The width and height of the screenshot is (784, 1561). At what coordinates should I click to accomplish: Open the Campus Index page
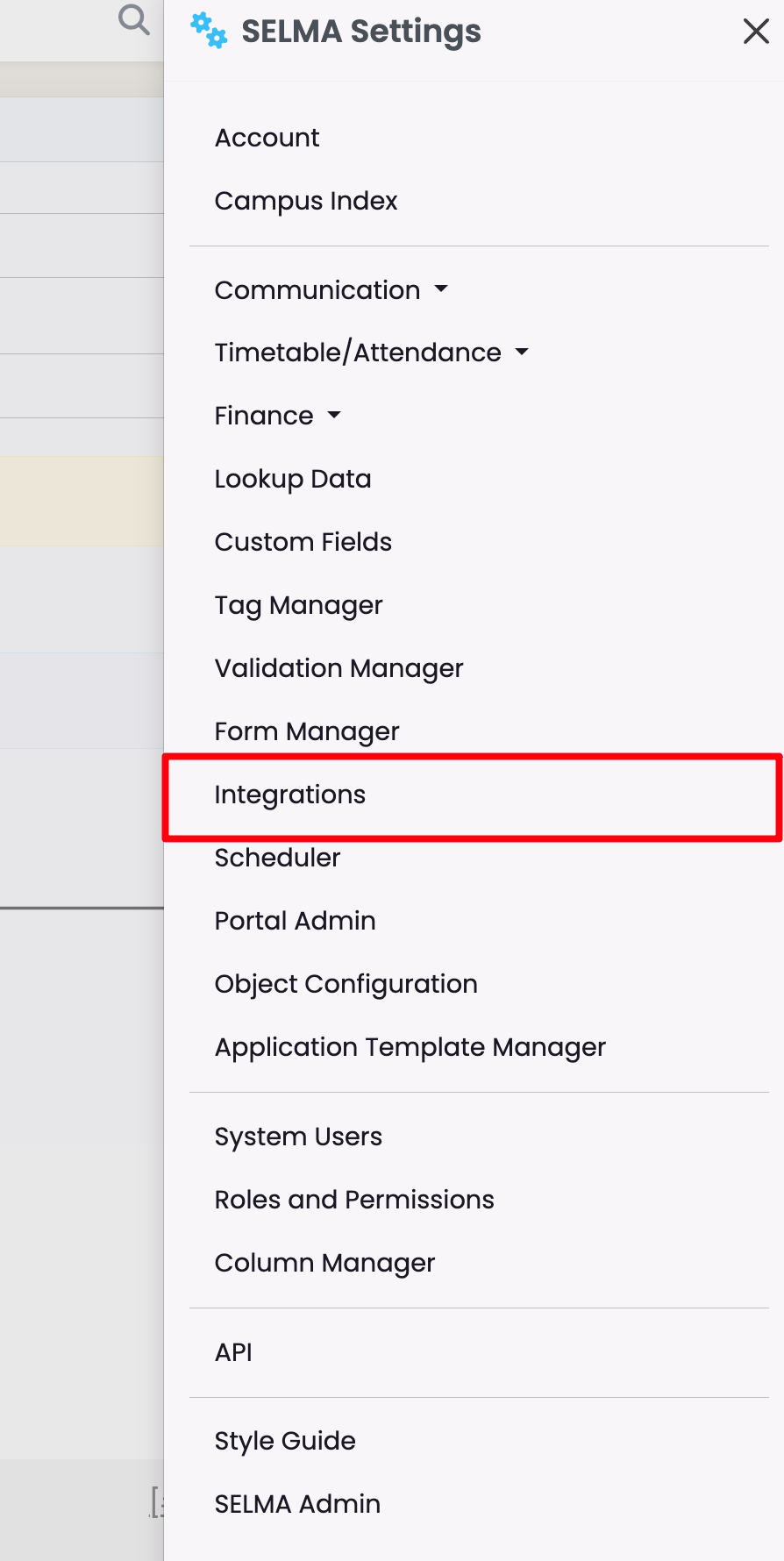pos(305,201)
